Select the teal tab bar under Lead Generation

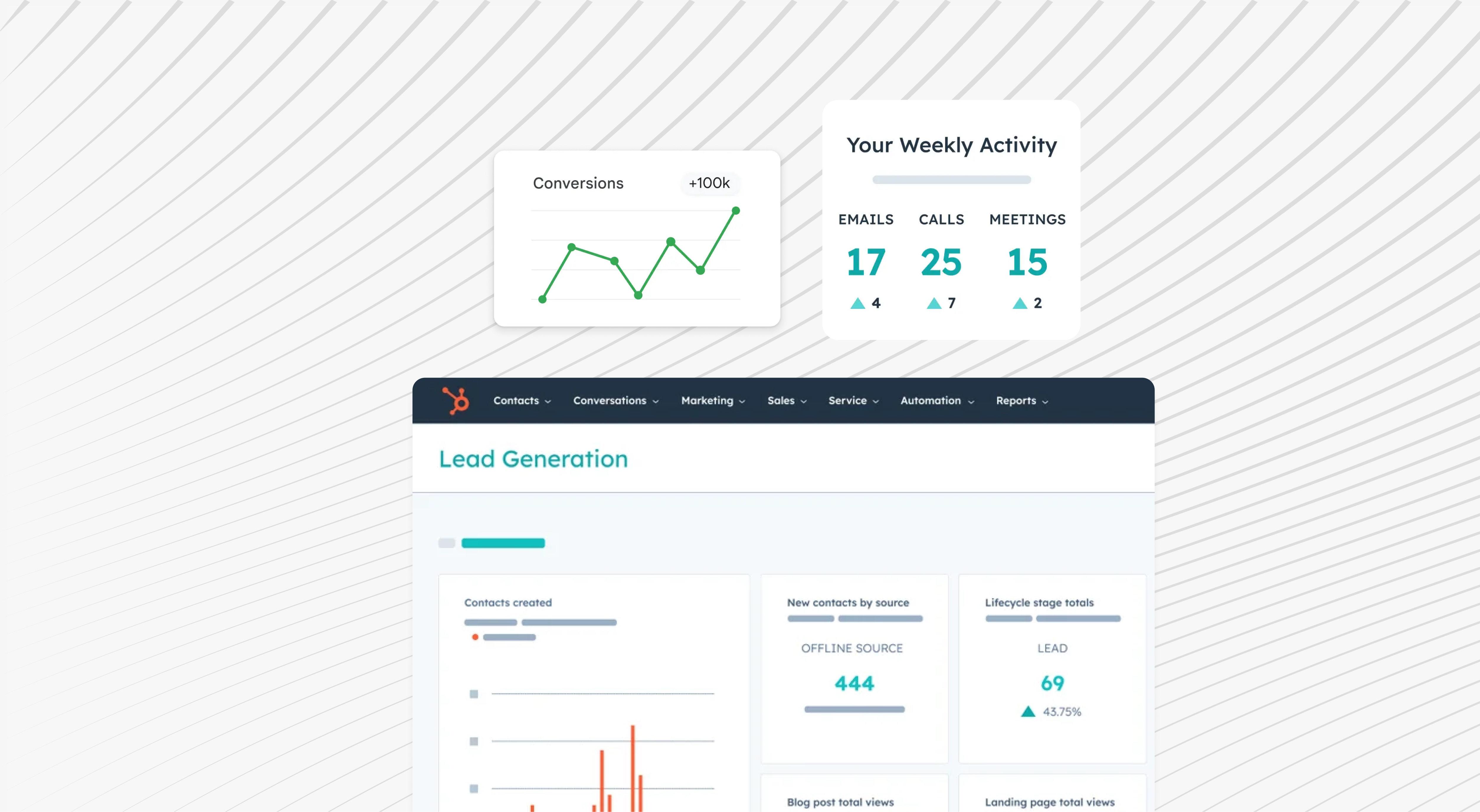[503, 543]
